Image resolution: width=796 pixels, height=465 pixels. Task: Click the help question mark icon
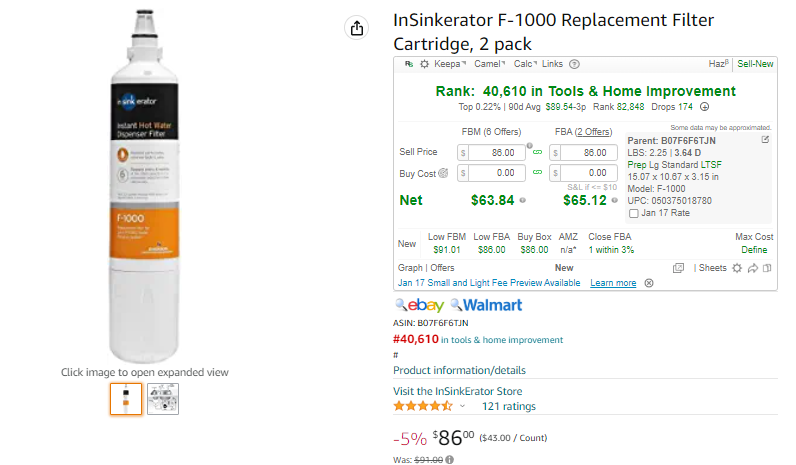(x=574, y=64)
